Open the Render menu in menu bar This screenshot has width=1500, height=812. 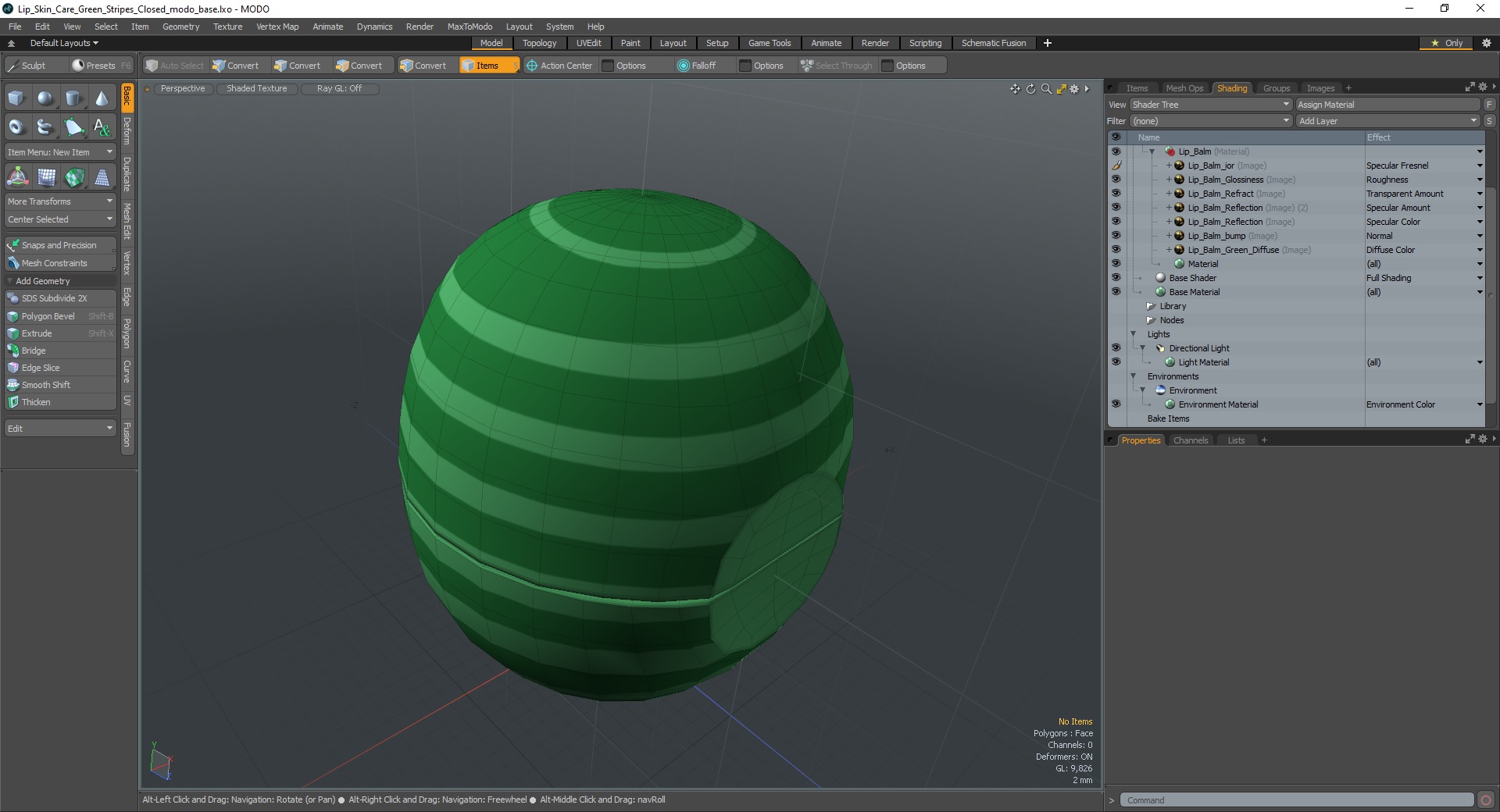click(x=420, y=27)
